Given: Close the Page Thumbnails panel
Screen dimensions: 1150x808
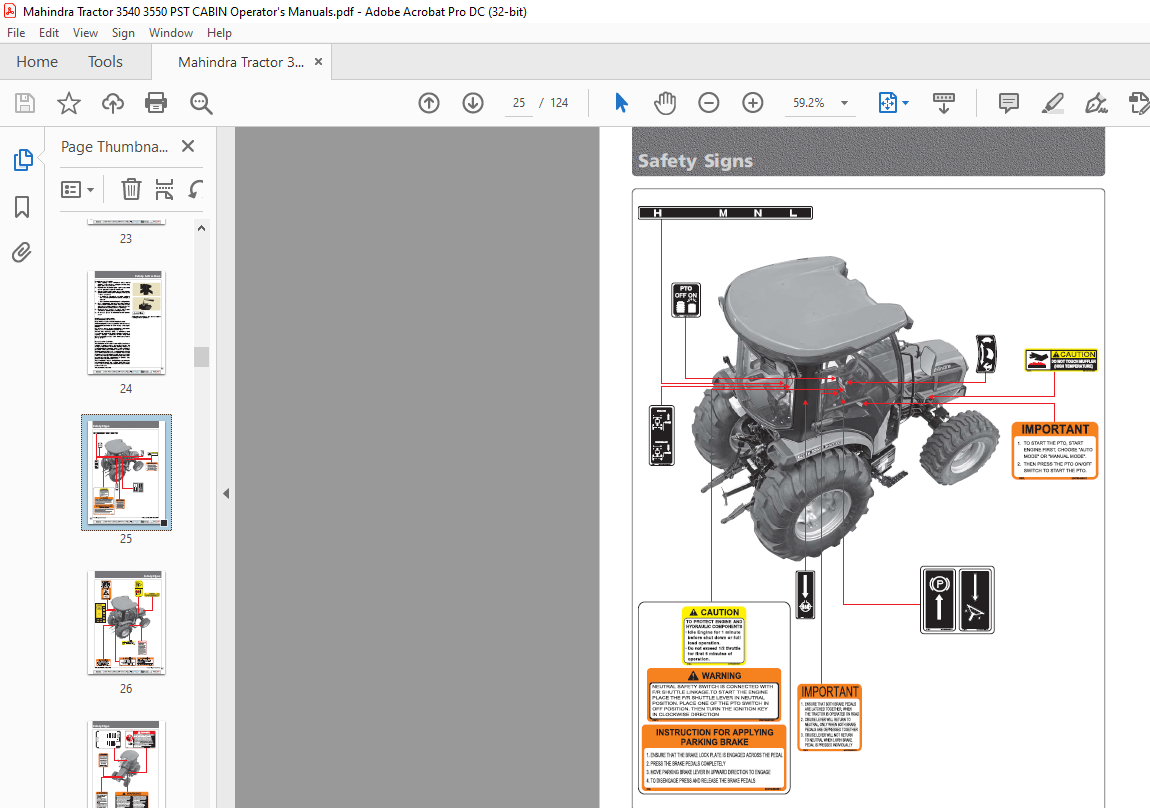Looking at the screenshot, I should pos(188,147).
